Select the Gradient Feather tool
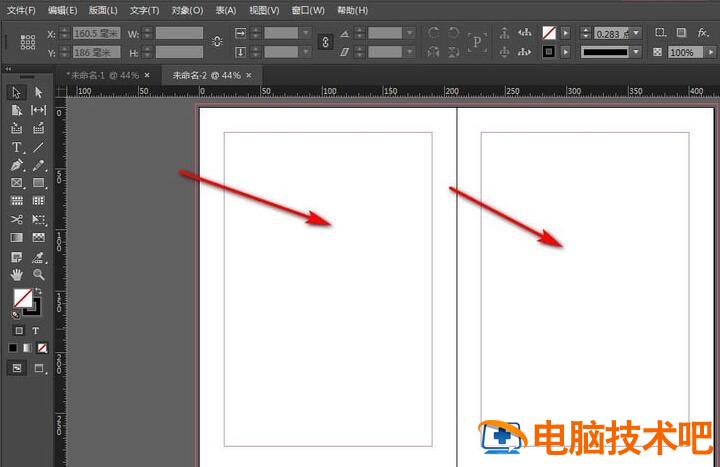Screen dimensions: 720x467 39,237
